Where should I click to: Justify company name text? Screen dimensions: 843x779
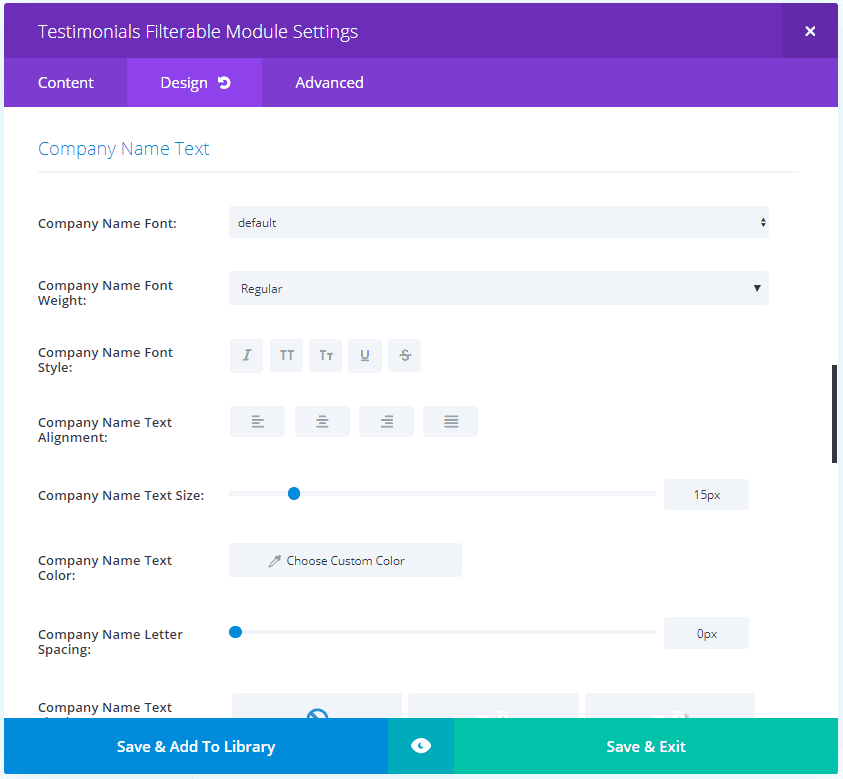click(451, 422)
